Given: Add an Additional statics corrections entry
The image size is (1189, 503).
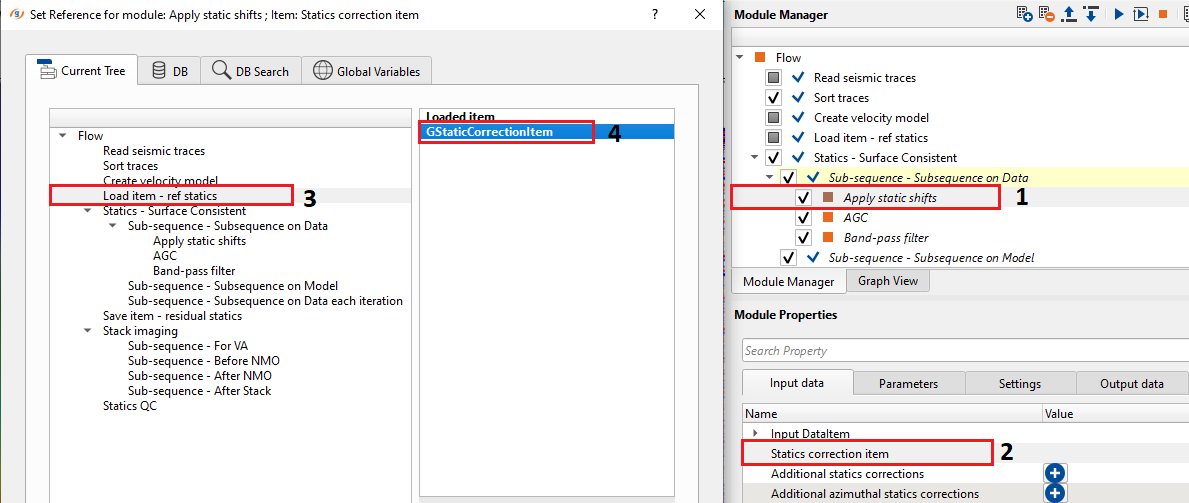Looking at the screenshot, I should [x=1056, y=474].
